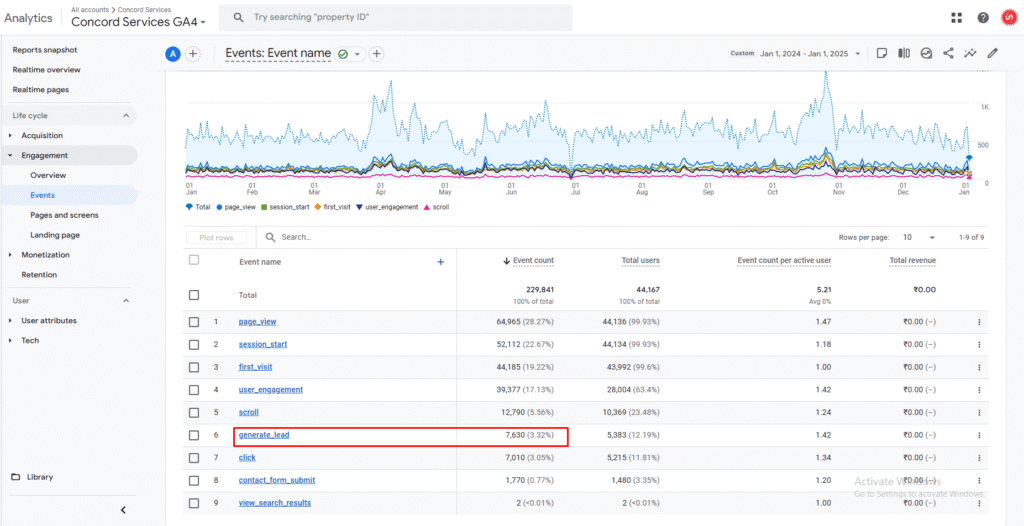Screen dimensions: 1024x526
Task: Expand the Acquisition section in the sidebar
Action: click(42, 135)
